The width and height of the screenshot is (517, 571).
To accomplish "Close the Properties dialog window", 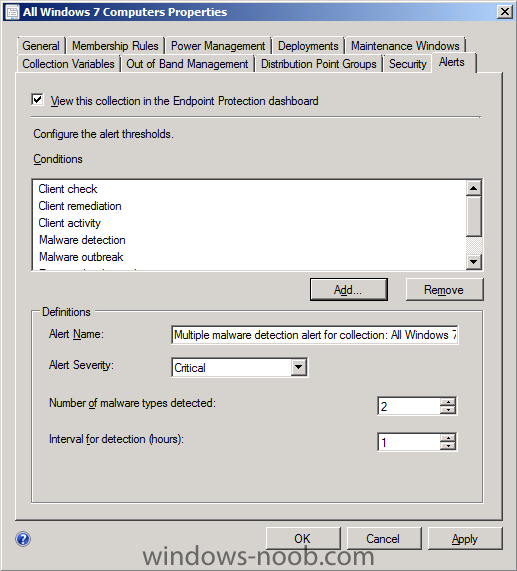I will coord(505,12).
